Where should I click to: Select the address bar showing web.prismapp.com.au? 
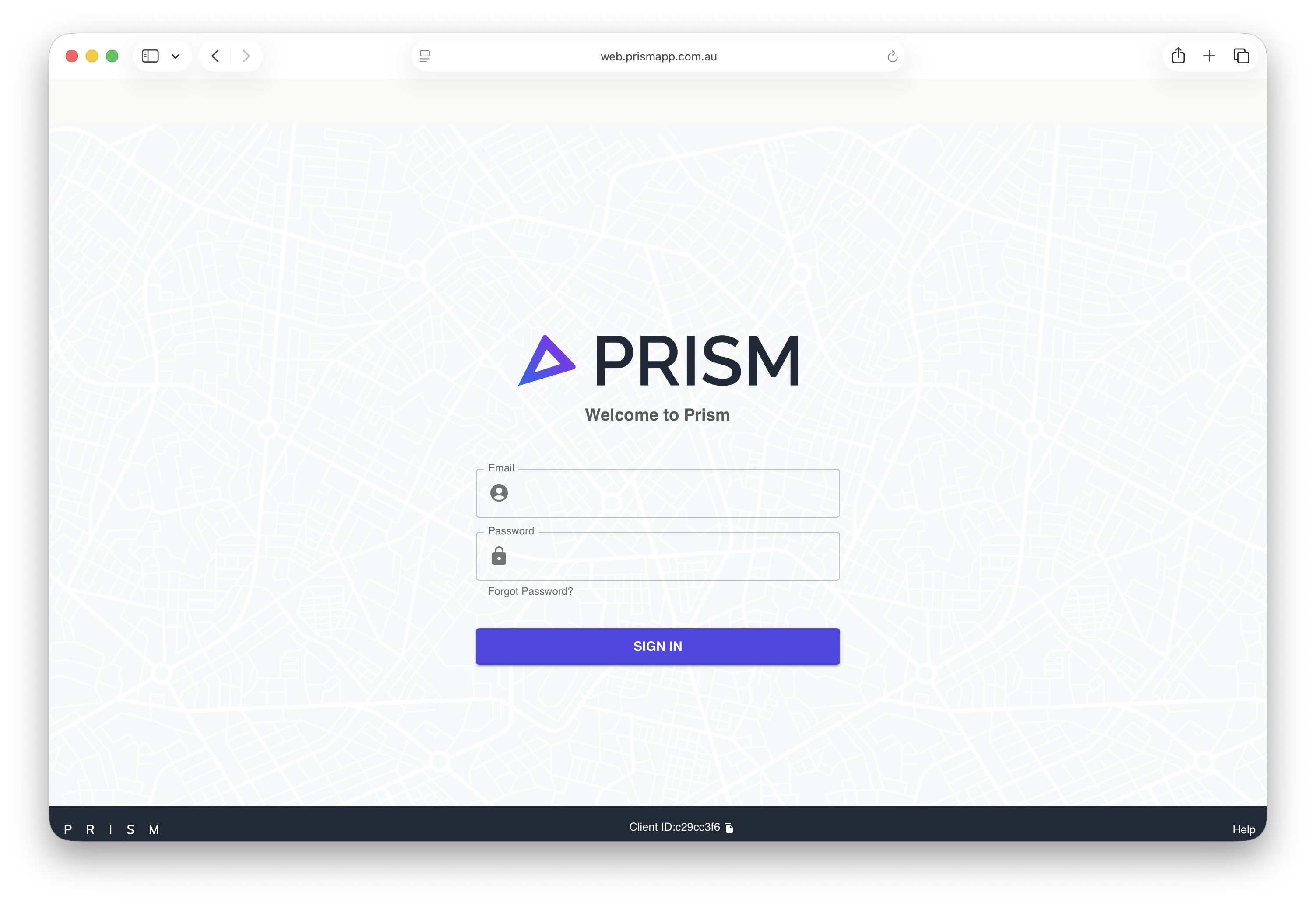[x=658, y=56]
